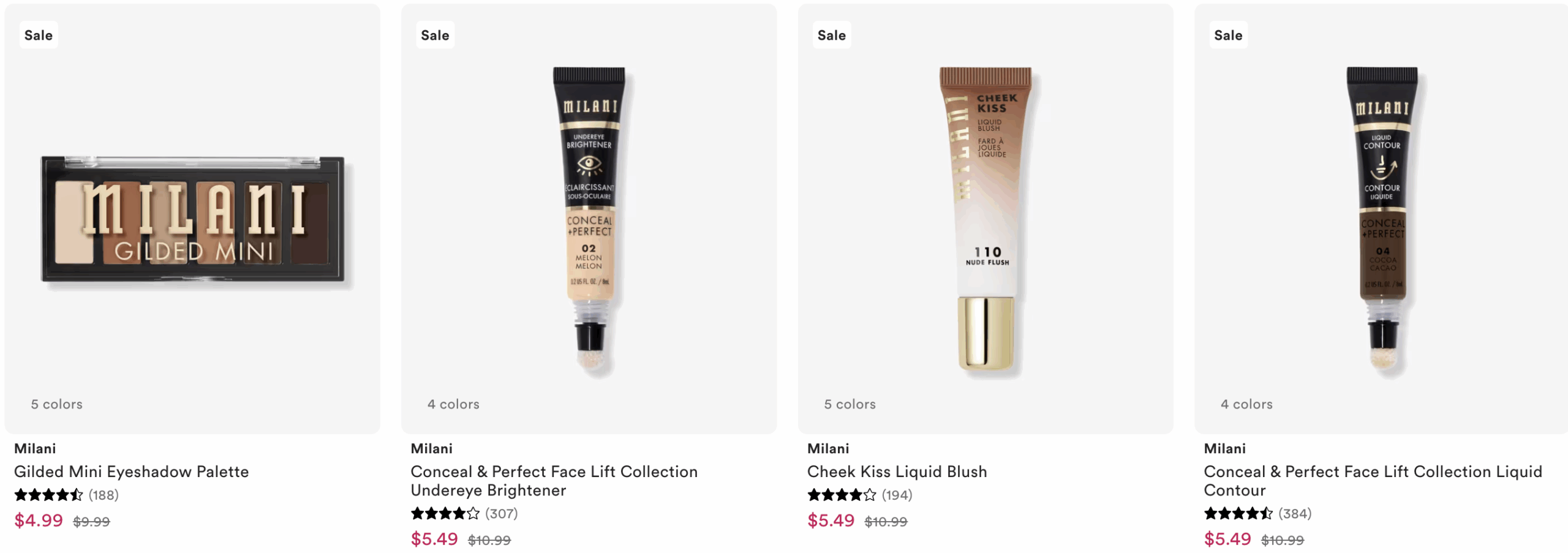Click the Conceal & Perfect Undereye Brightener title
Viewport: 1568px width, 553px height.
tap(554, 481)
